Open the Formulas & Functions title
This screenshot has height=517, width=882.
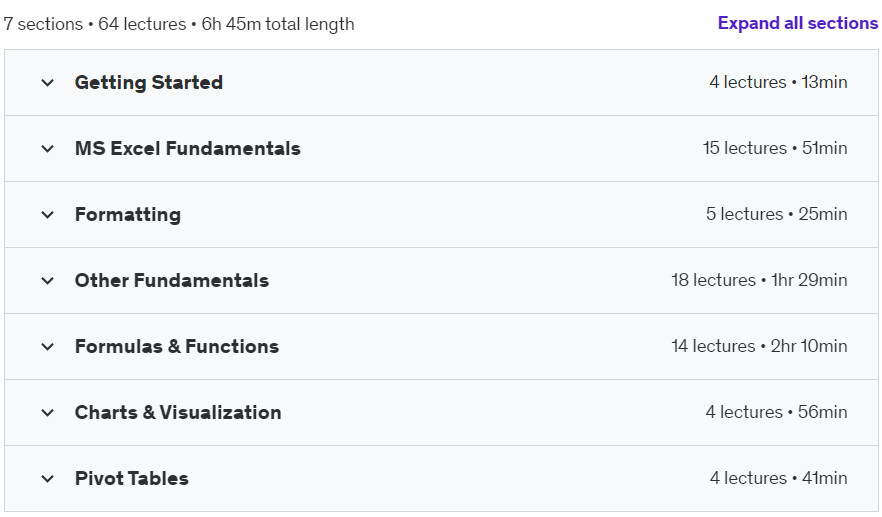point(177,346)
